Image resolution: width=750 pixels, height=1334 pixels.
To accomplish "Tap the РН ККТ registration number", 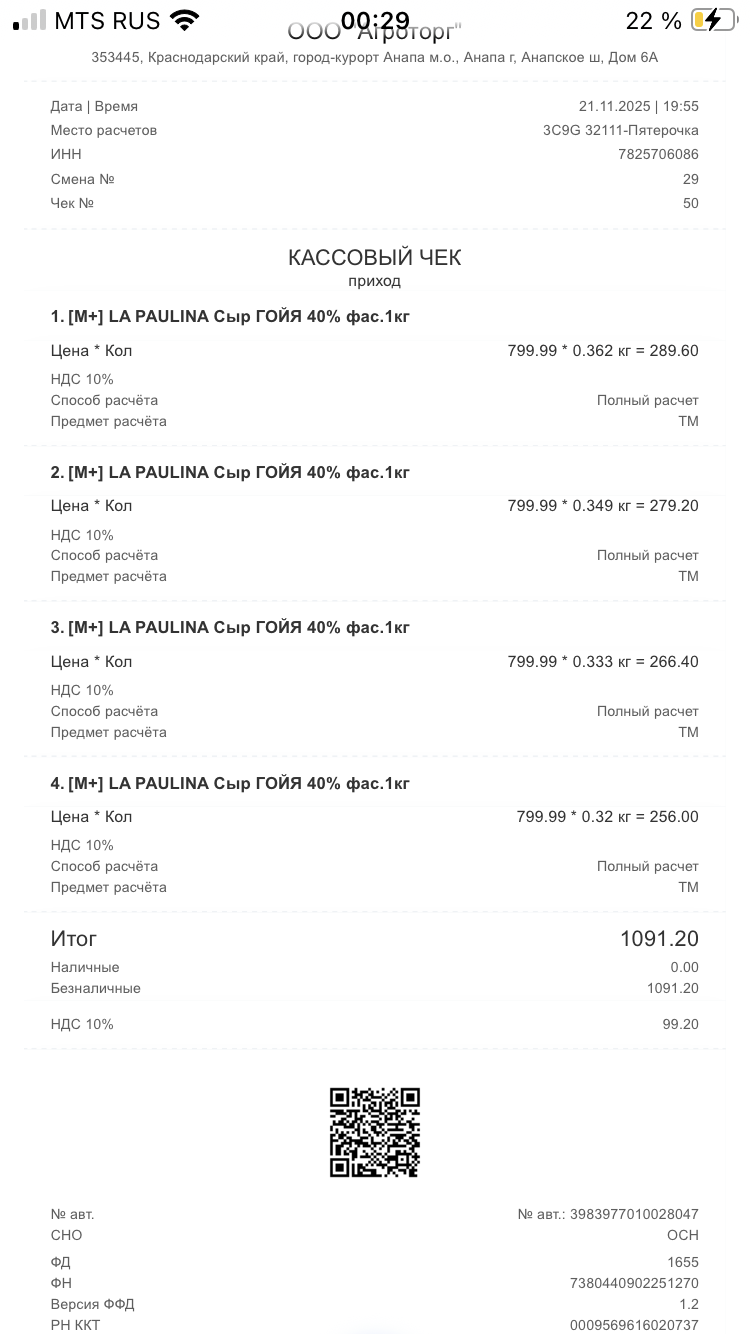I will [x=634, y=1326].
